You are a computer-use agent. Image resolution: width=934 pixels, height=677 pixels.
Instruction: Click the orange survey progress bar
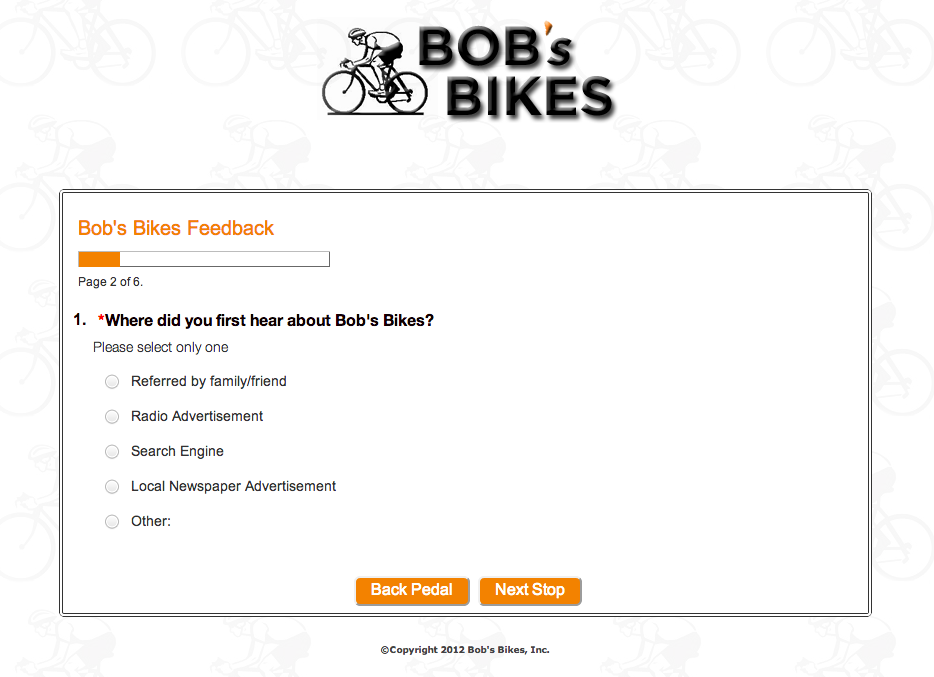pos(204,259)
